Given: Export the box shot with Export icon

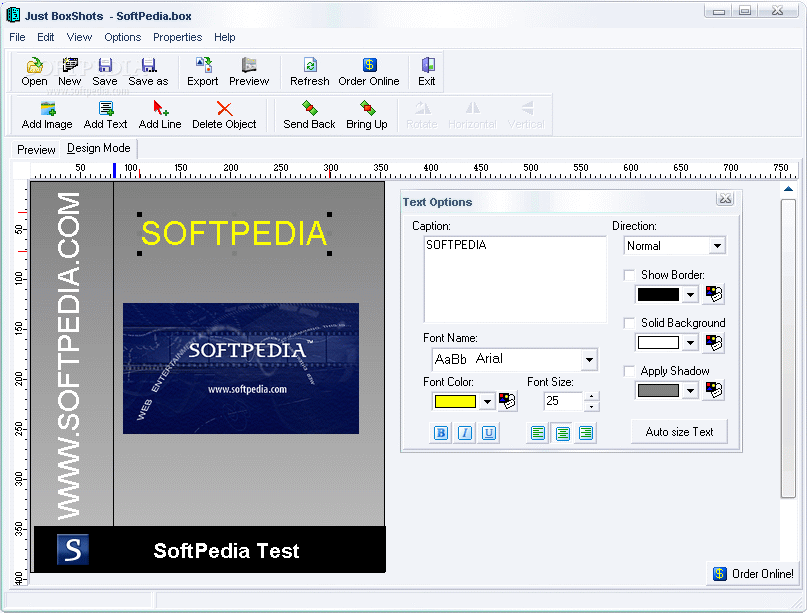Looking at the screenshot, I should click(x=203, y=72).
